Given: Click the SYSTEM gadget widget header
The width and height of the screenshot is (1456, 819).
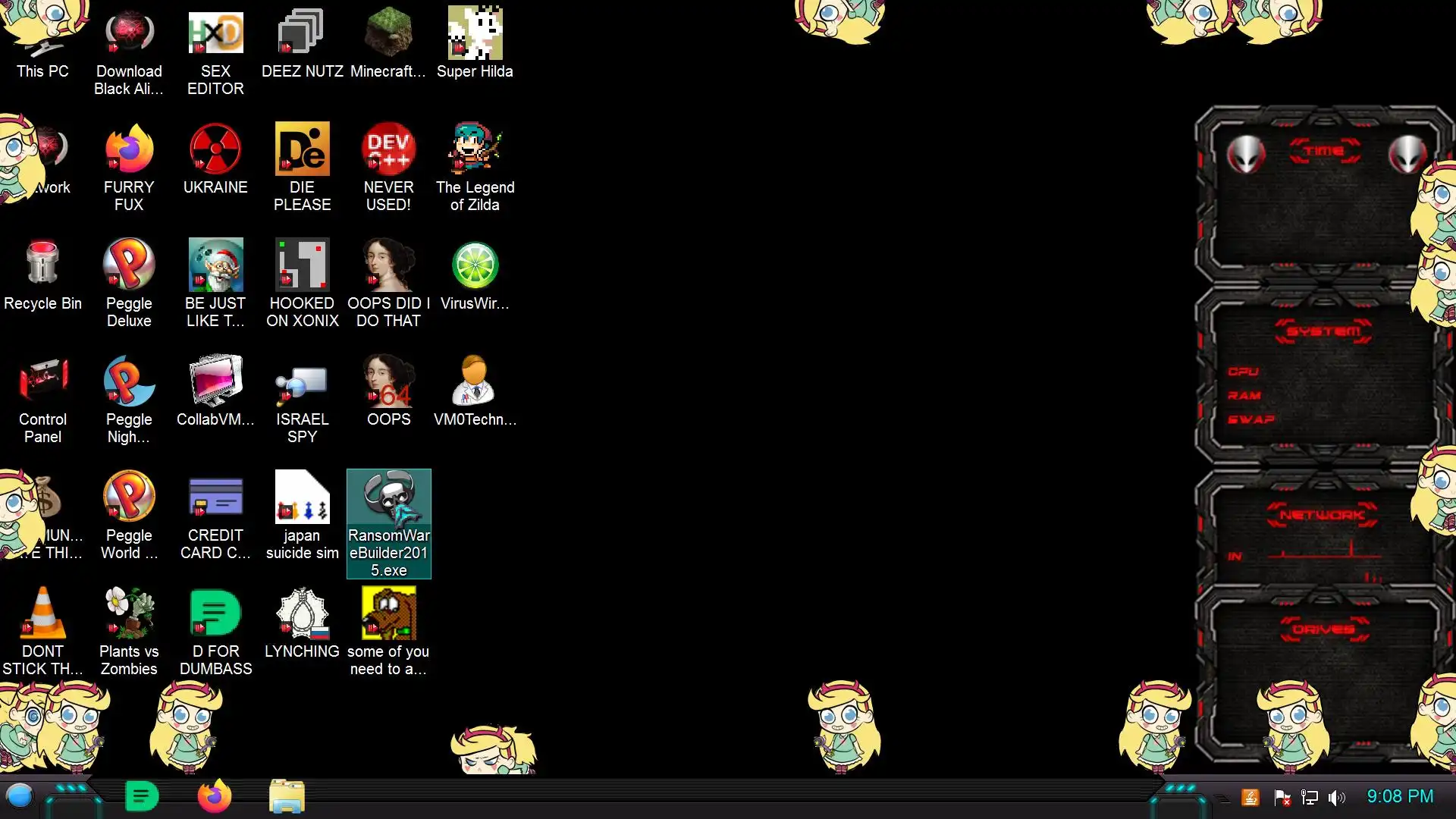Looking at the screenshot, I should point(1323,331).
